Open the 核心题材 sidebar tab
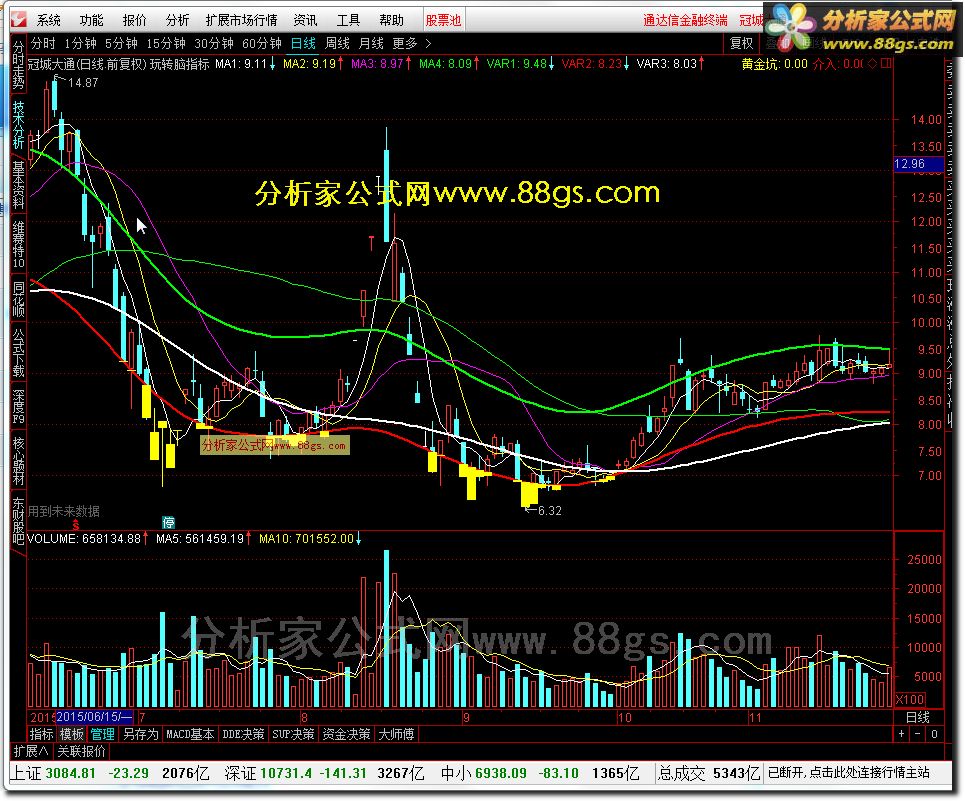Viewport: 965px width, 801px height. tap(18, 461)
